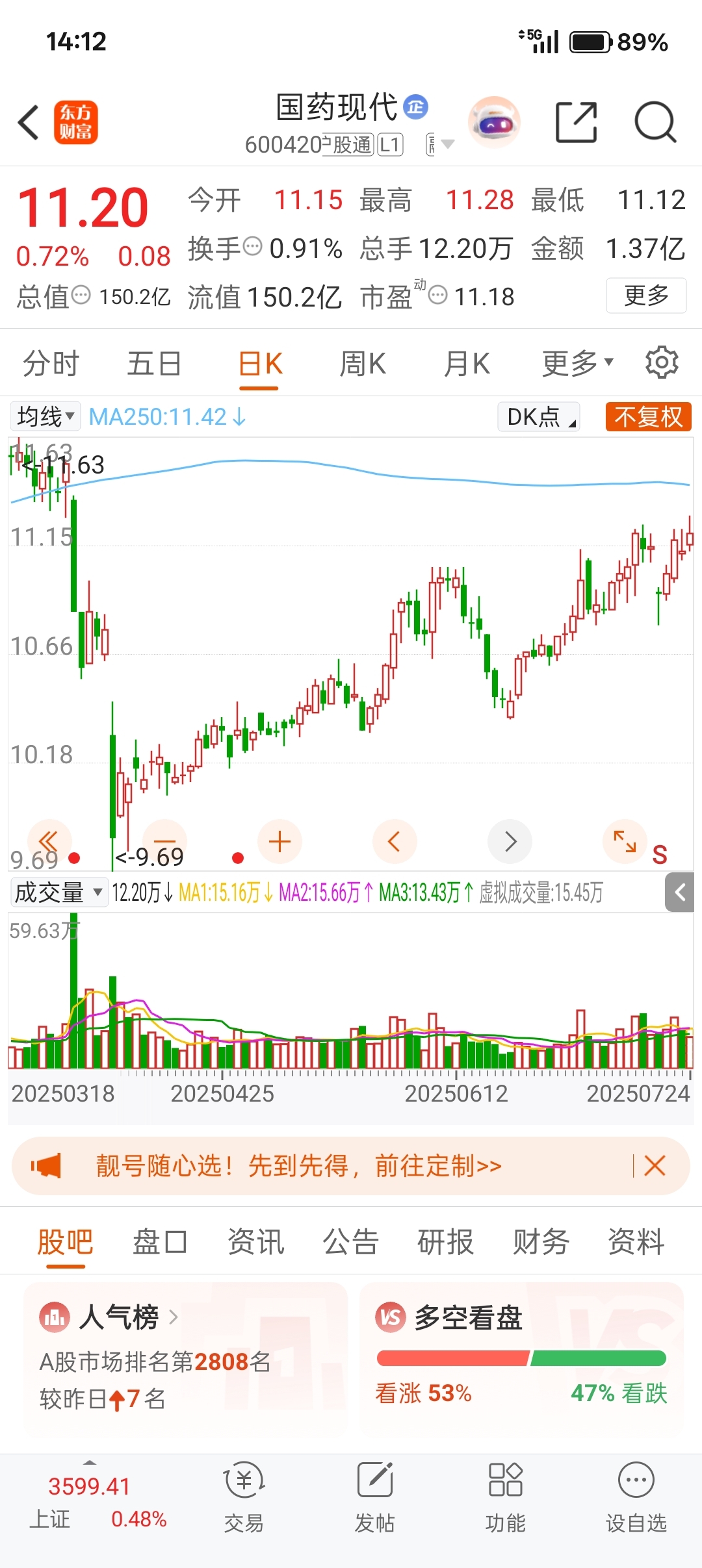Jump to the earliest K-line with double-left arrow
This screenshot has height=1568, width=702.
point(49,841)
